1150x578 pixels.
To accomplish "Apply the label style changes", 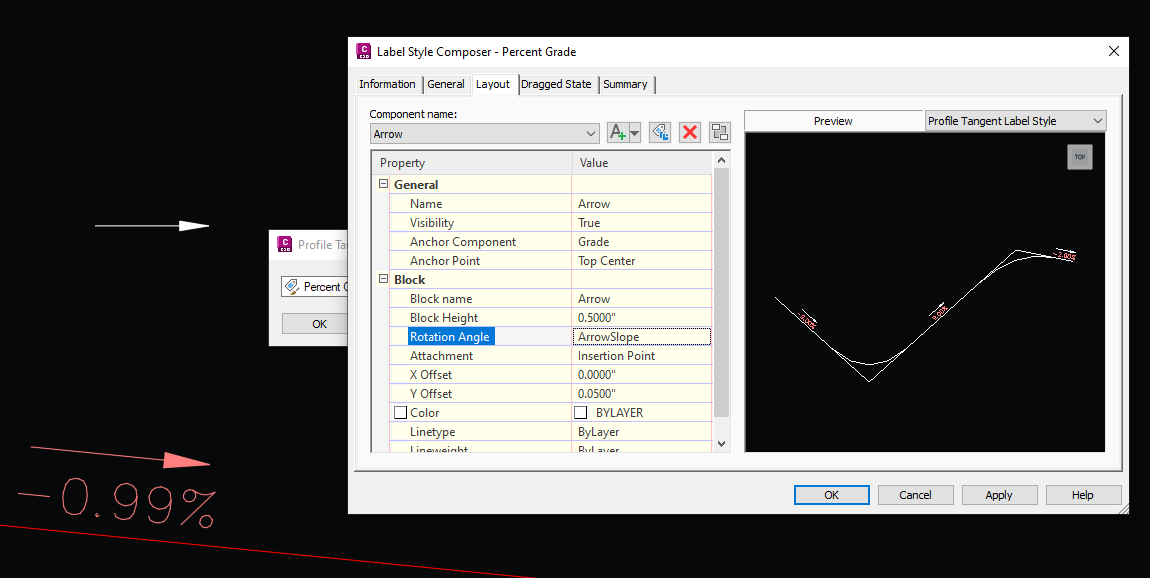I will pyautogui.click(x=999, y=494).
